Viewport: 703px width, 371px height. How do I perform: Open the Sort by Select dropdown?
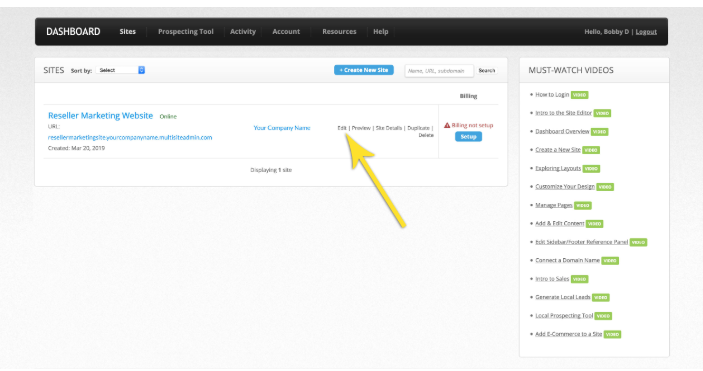pyautogui.click(x=120, y=70)
